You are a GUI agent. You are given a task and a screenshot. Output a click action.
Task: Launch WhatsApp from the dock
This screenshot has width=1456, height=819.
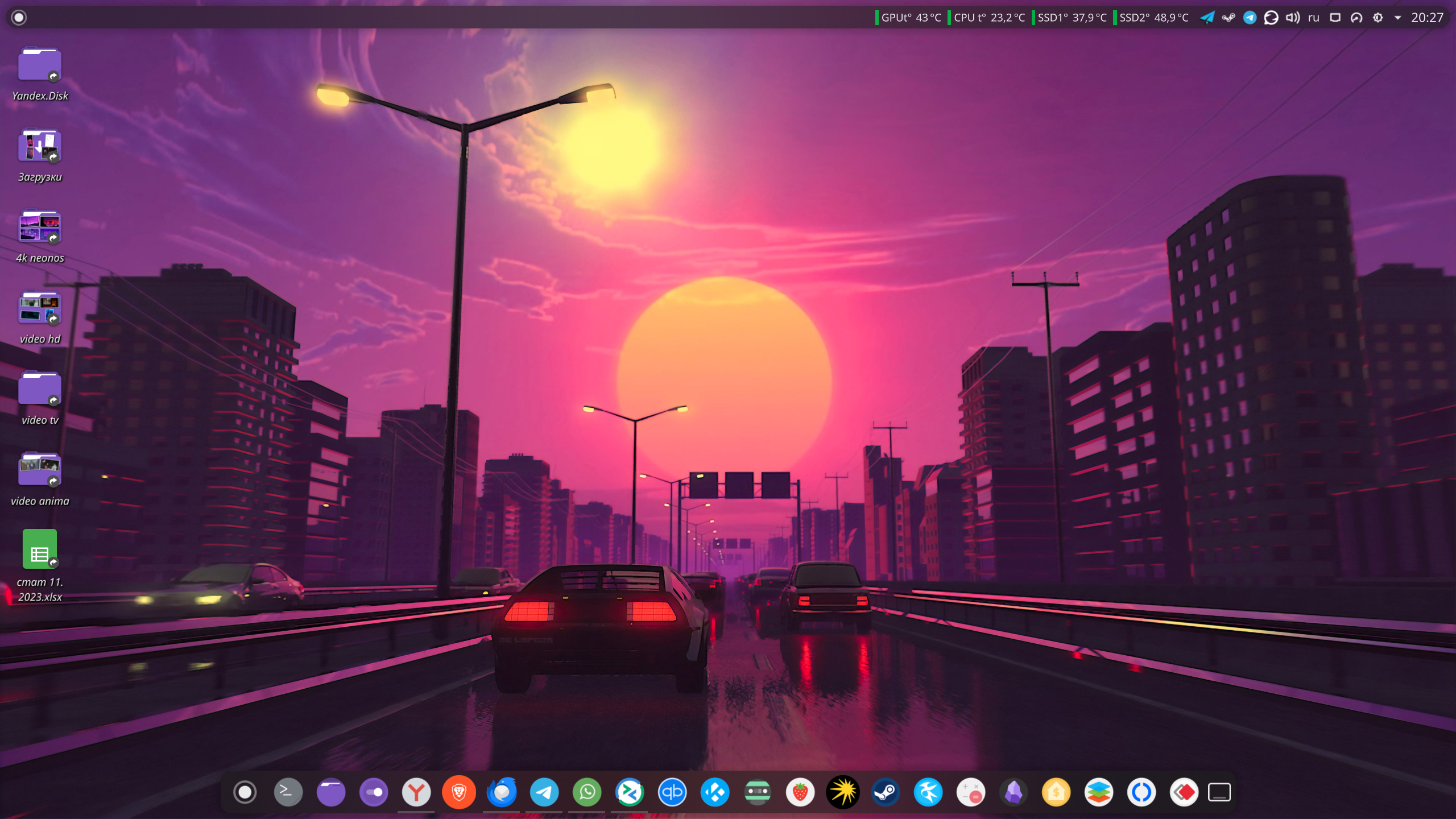pyautogui.click(x=586, y=792)
